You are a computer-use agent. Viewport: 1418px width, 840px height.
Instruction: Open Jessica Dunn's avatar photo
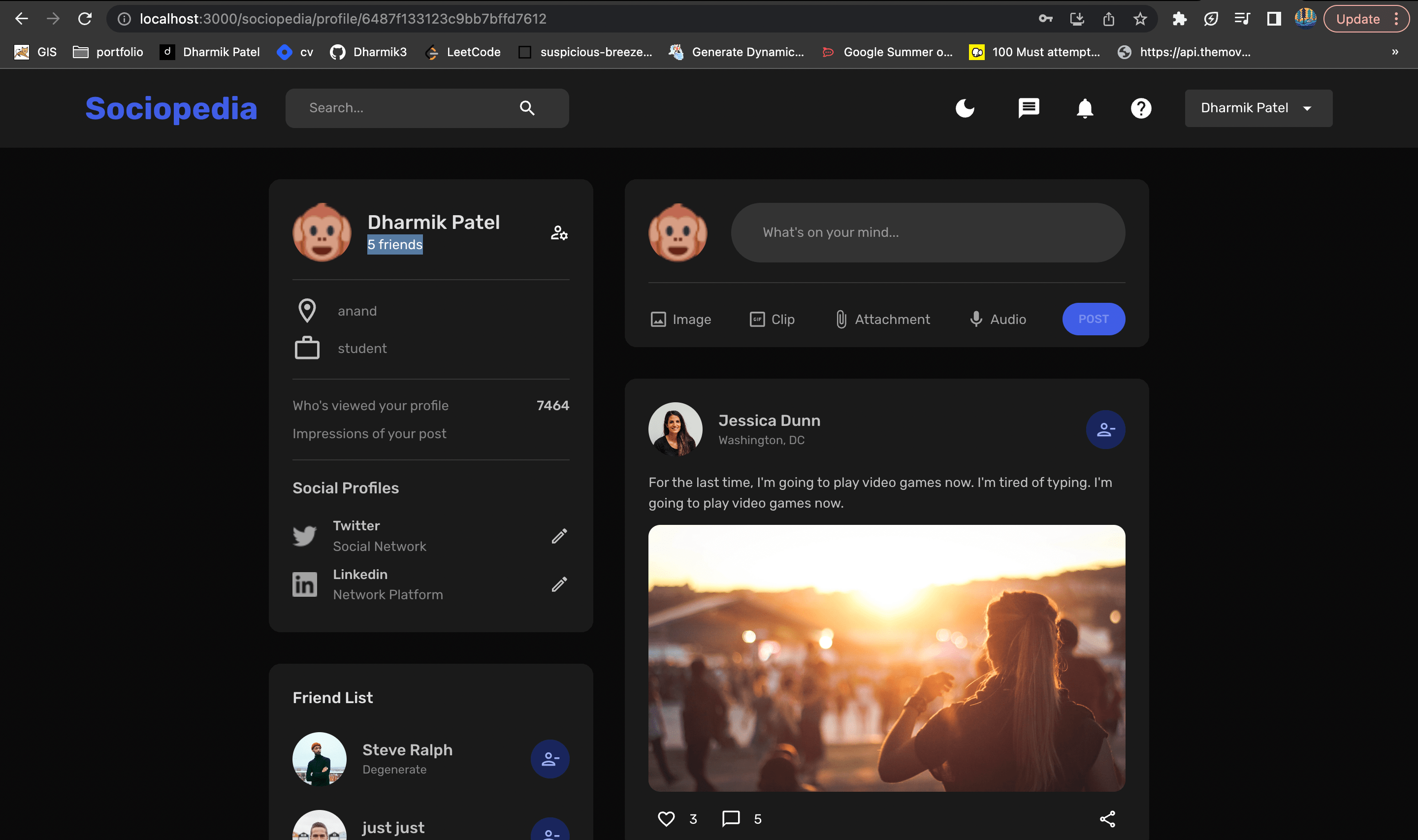click(675, 430)
